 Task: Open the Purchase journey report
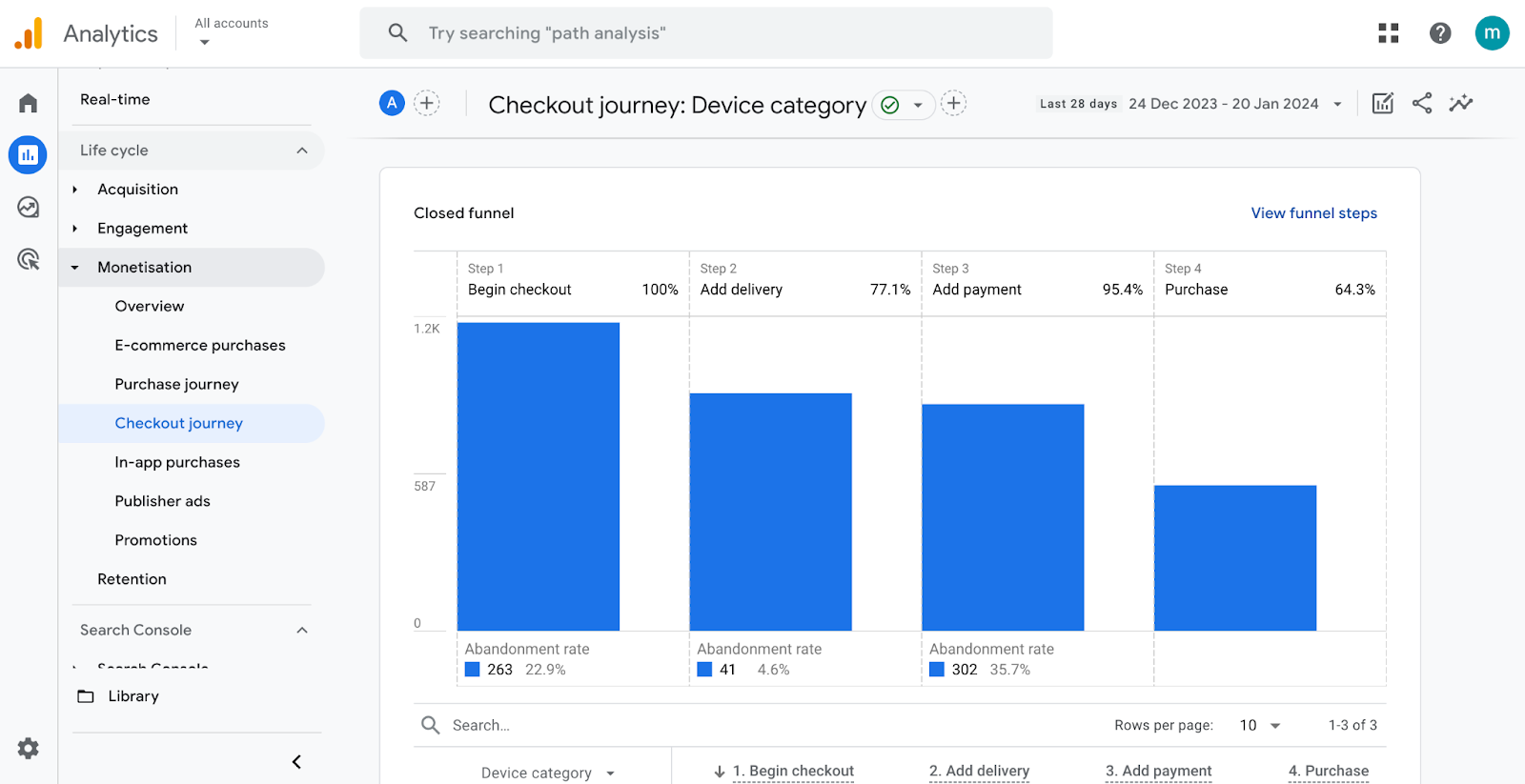point(176,384)
